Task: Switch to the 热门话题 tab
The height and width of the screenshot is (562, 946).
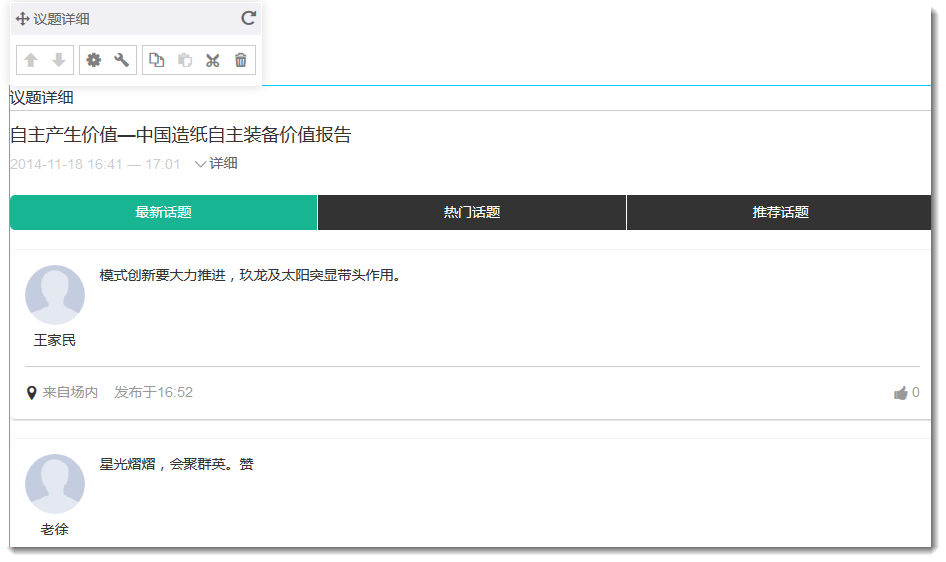Action: point(471,212)
